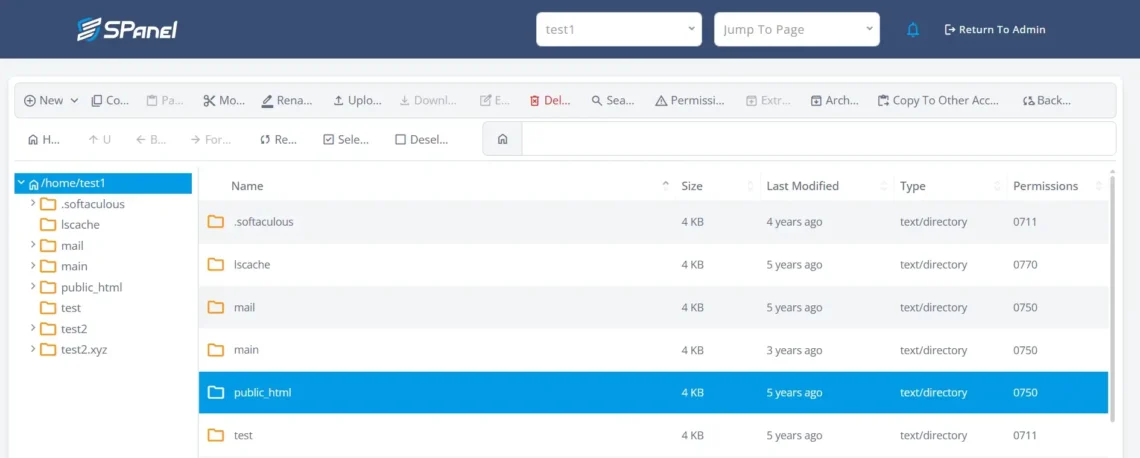Click the Backup toolbar button
Viewport: 1140px width, 458px height.
click(1046, 100)
